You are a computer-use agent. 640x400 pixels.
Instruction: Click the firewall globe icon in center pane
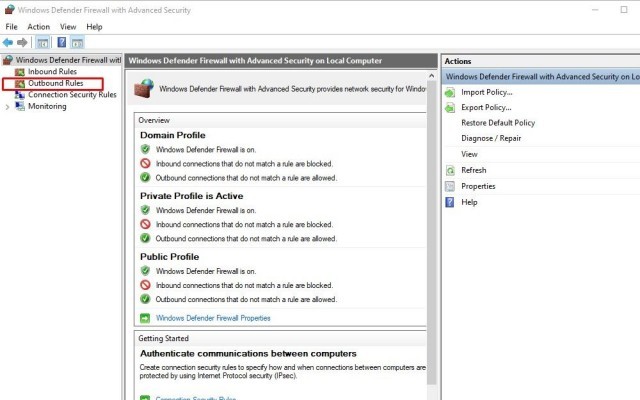[x=144, y=89]
